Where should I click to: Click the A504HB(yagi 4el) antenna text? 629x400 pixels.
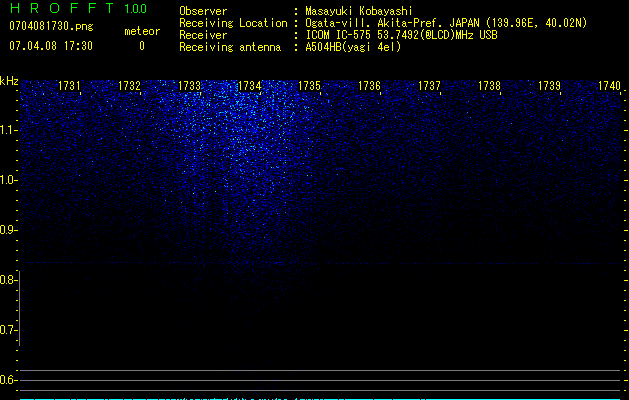click(x=353, y=47)
